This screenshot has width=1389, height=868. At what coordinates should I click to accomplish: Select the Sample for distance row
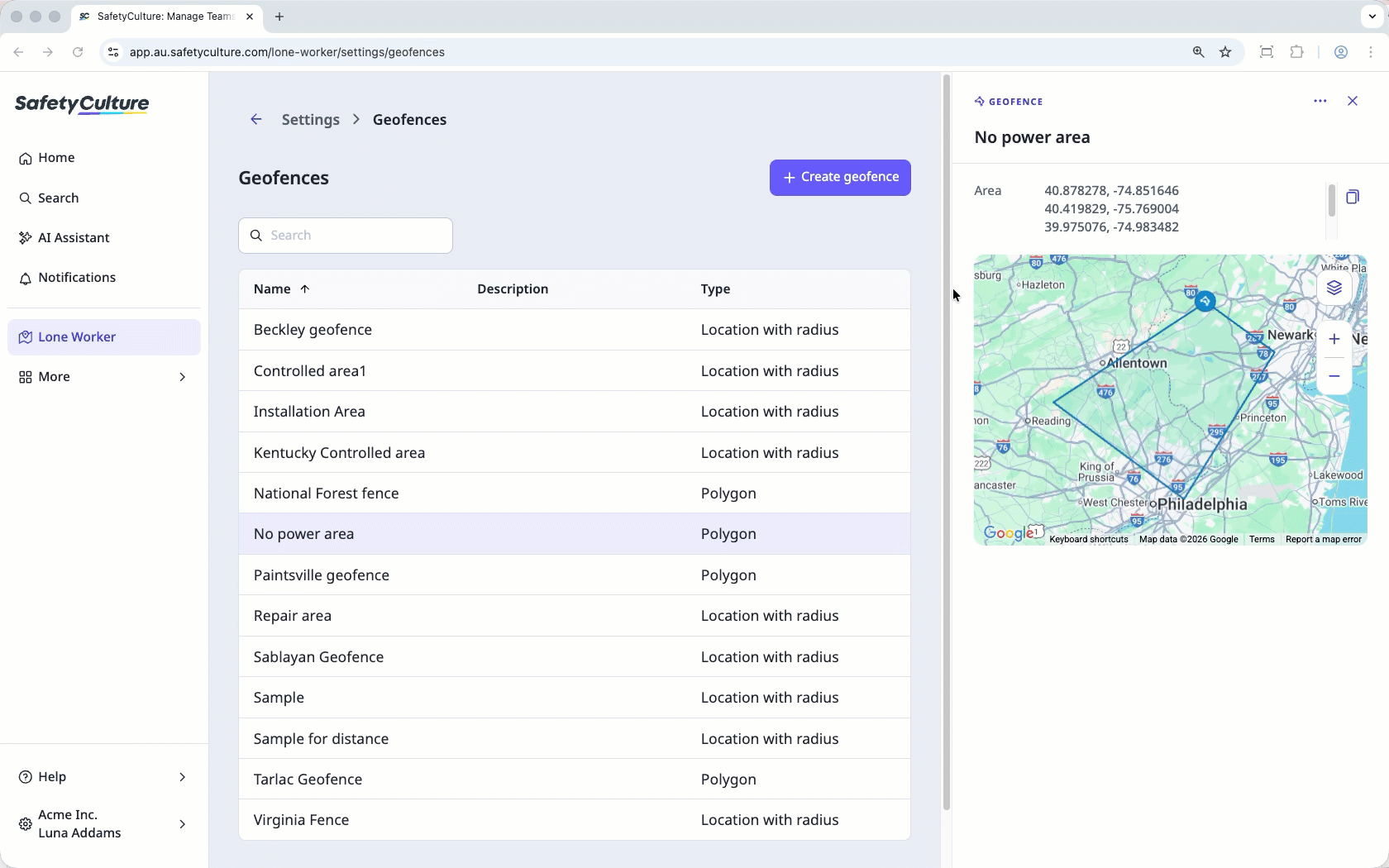coord(575,739)
